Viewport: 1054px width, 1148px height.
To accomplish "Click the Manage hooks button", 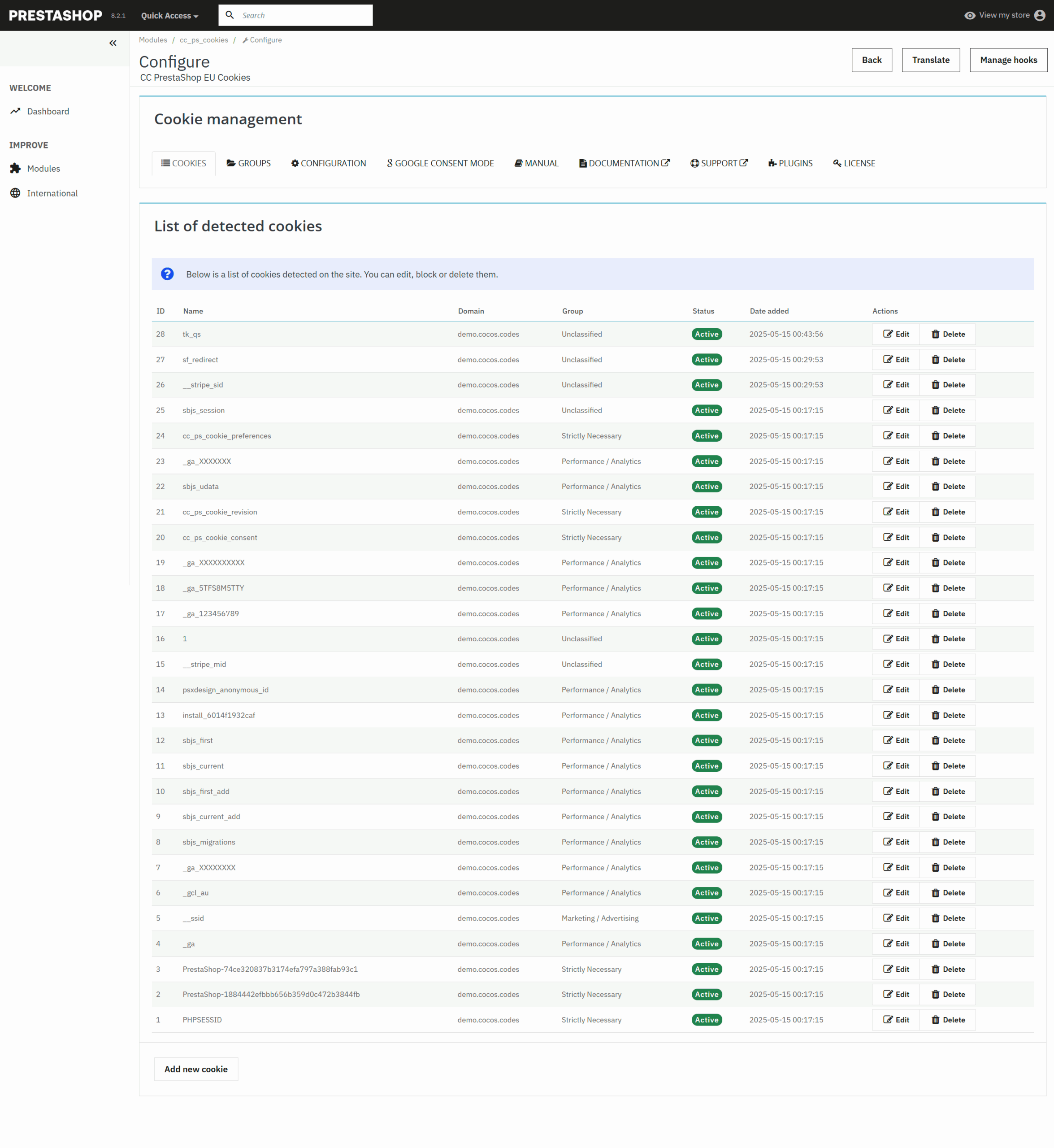I will 1008,60.
